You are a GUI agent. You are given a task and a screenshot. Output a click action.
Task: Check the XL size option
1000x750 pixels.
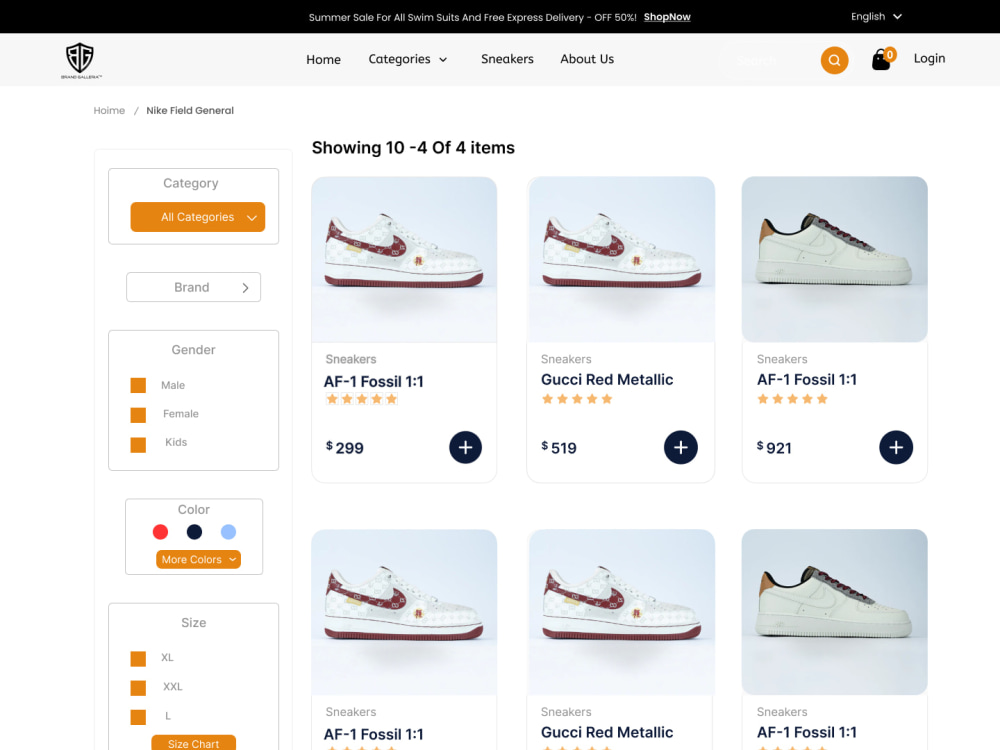138,658
